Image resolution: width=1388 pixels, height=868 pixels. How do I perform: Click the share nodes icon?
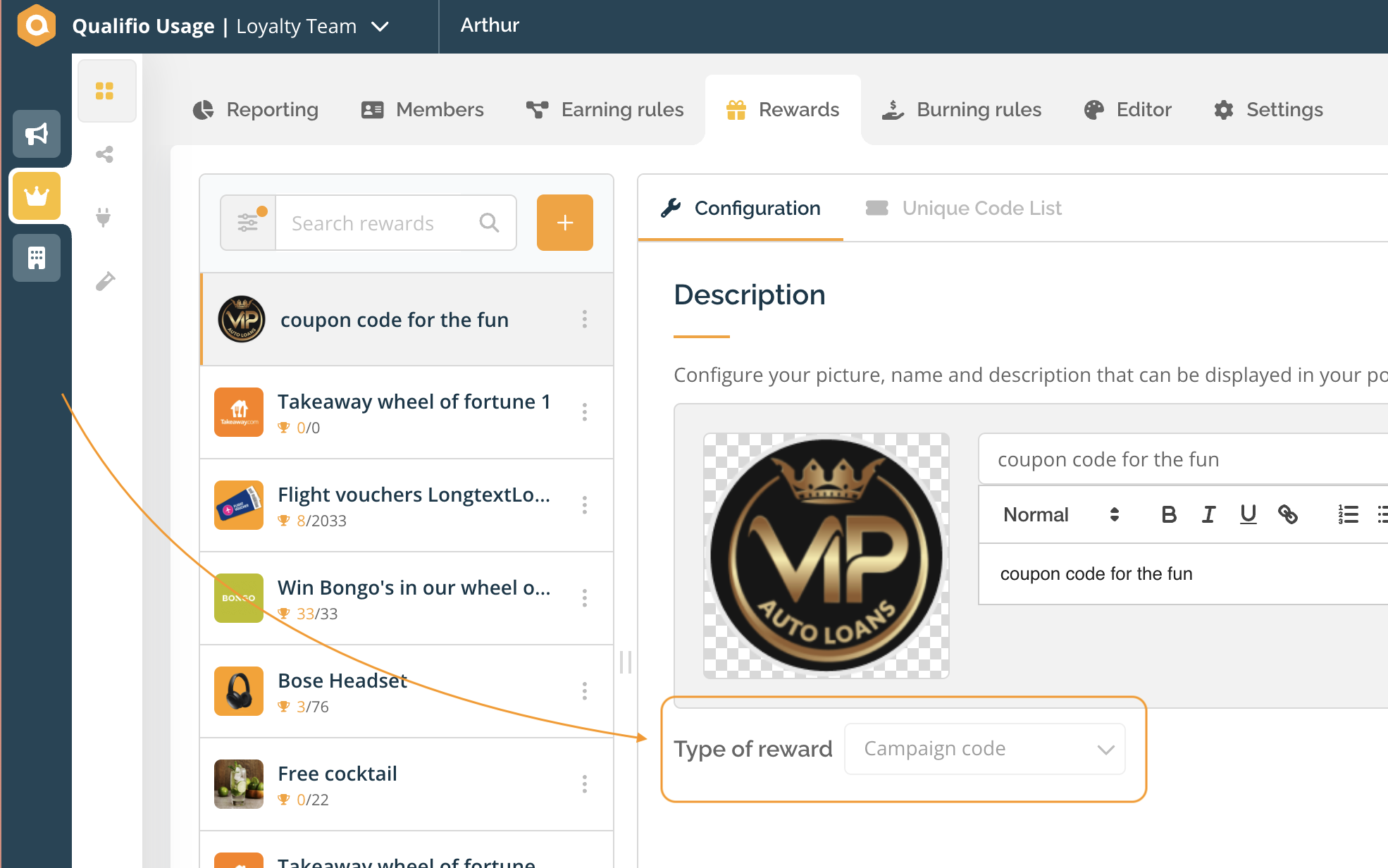tap(105, 154)
